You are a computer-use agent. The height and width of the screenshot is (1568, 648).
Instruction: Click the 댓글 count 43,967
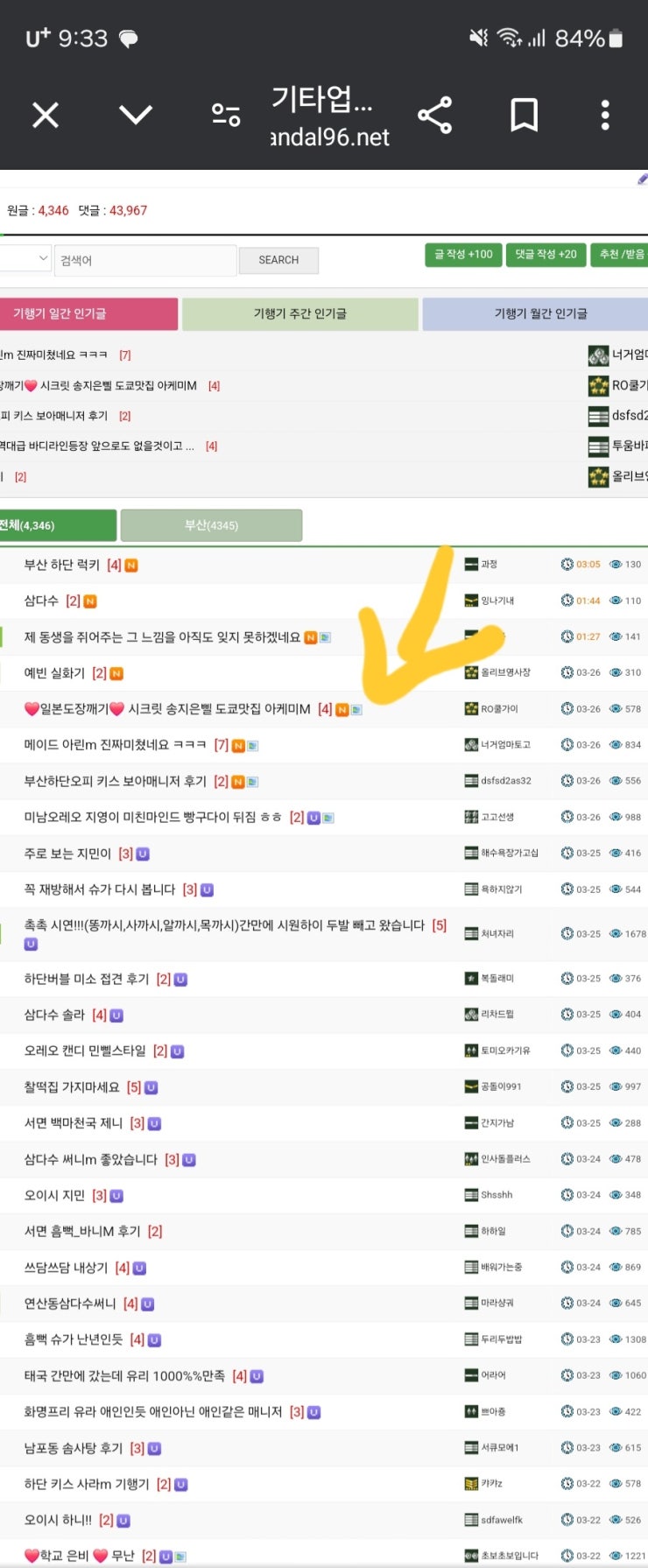(128, 210)
